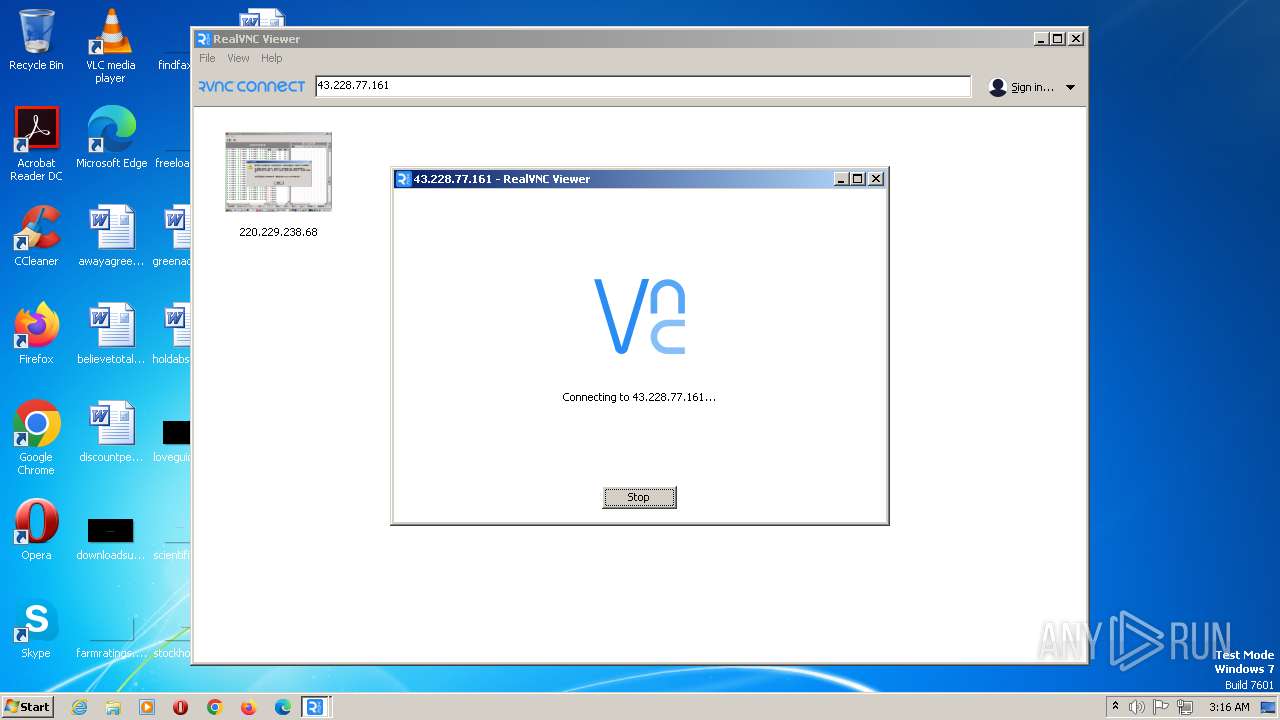Close the 43.228.77.161 connection dialog
Screen dimensions: 1280x720
pos(876,179)
